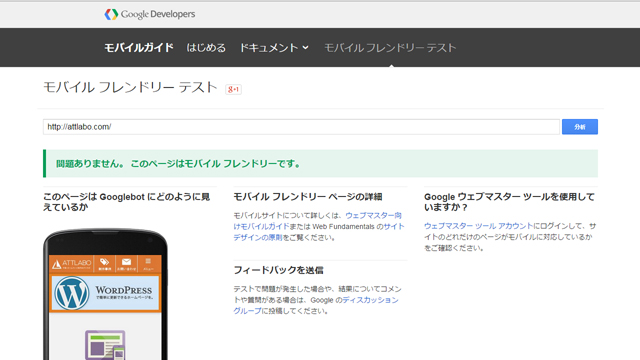The image size is (640, 360).
Task: Click the purple website layout icon in preview
Action: (105, 345)
